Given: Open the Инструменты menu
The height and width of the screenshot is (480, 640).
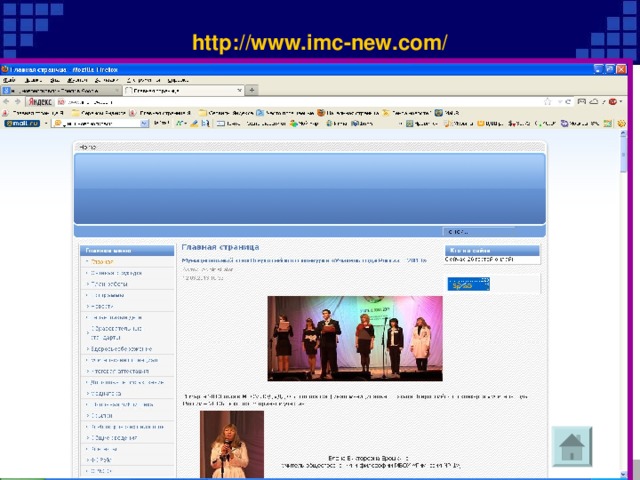Looking at the screenshot, I should (x=143, y=80).
